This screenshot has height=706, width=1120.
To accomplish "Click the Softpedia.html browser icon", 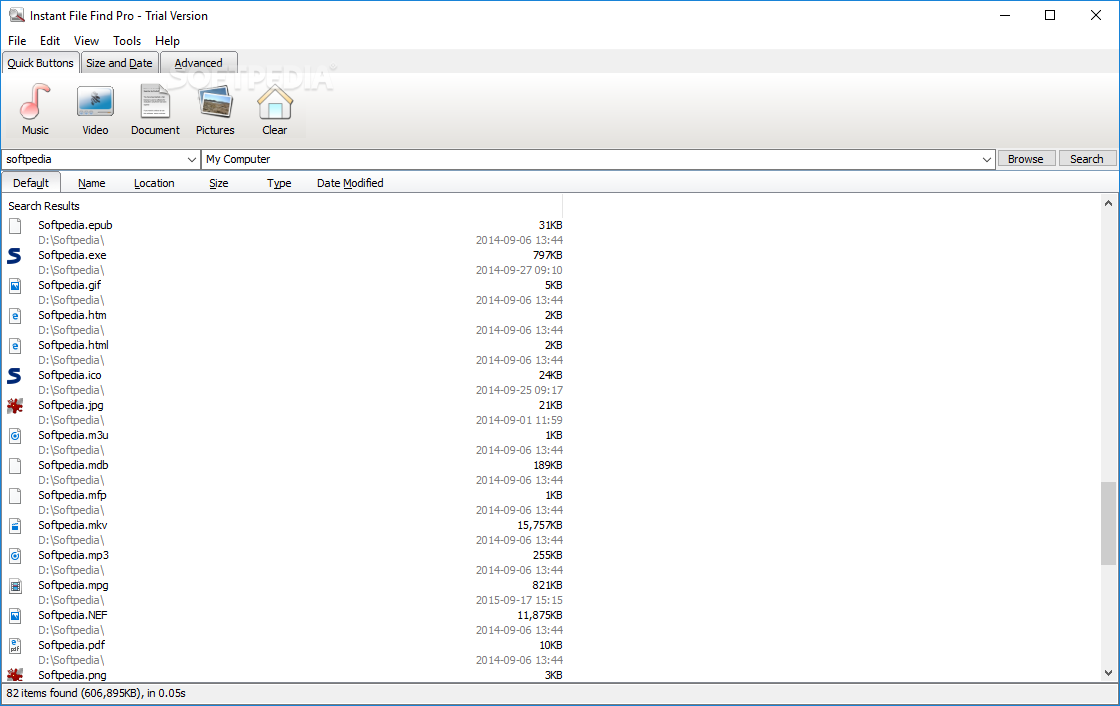I will [x=15, y=346].
